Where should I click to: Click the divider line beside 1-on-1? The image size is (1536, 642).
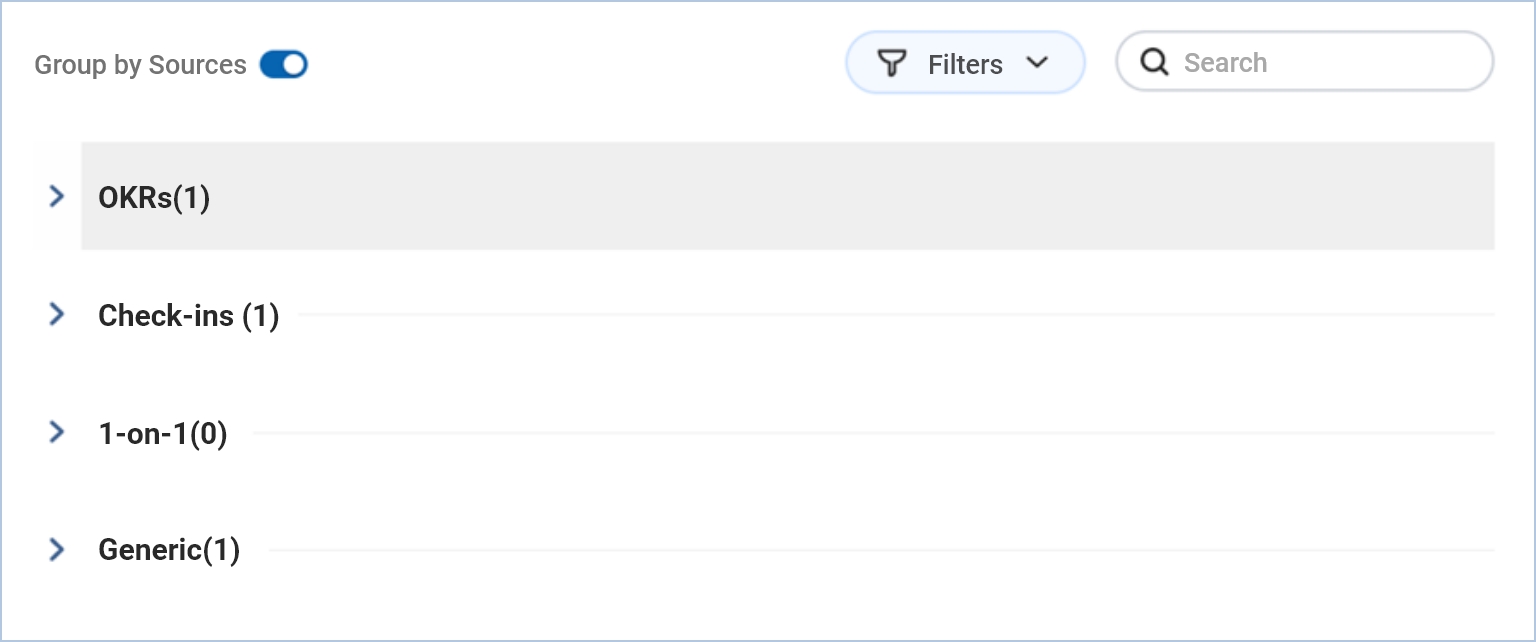click(x=870, y=433)
